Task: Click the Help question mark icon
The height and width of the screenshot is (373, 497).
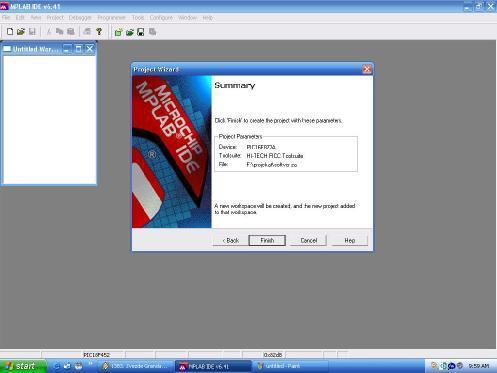Action: 99,32
